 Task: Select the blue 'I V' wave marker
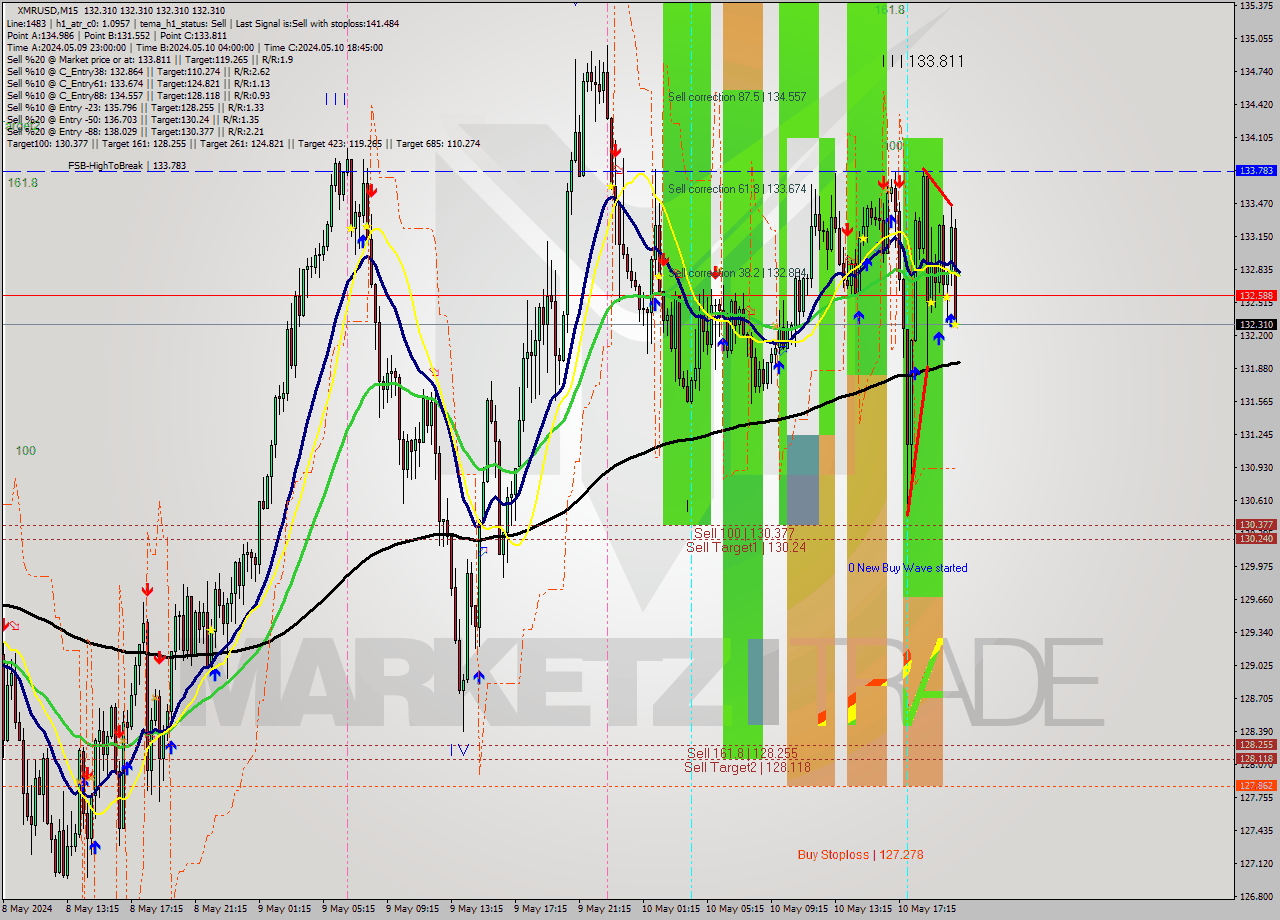[x=459, y=749]
